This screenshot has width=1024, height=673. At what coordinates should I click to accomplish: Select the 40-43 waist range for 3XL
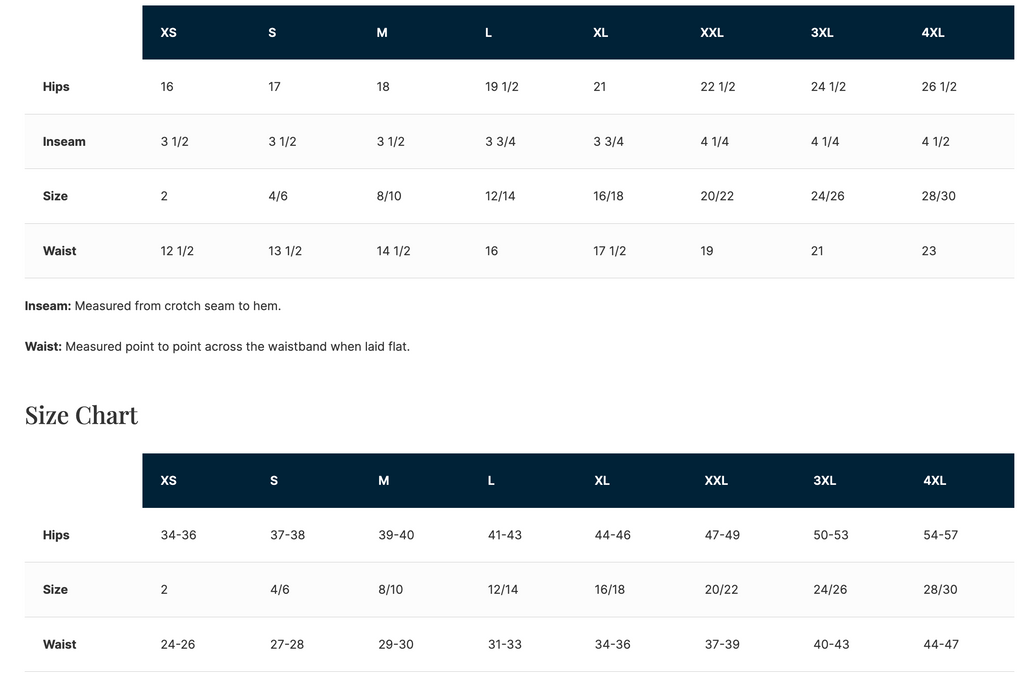point(831,644)
